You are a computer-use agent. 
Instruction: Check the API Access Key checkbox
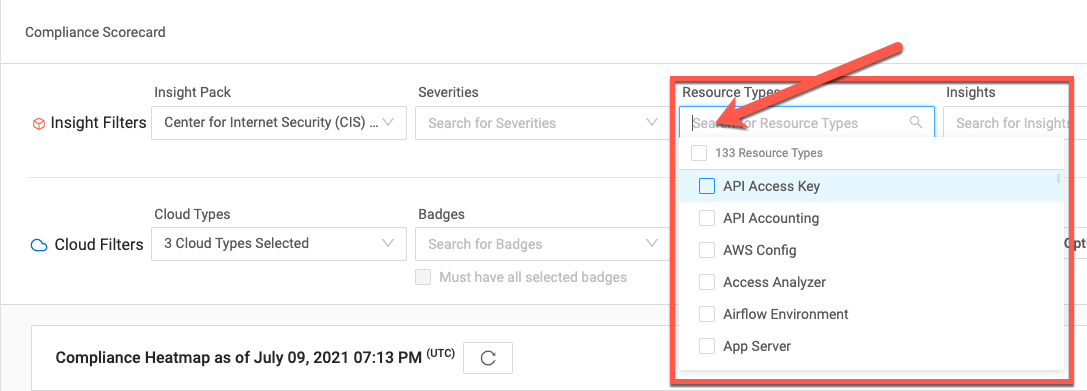(x=706, y=186)
